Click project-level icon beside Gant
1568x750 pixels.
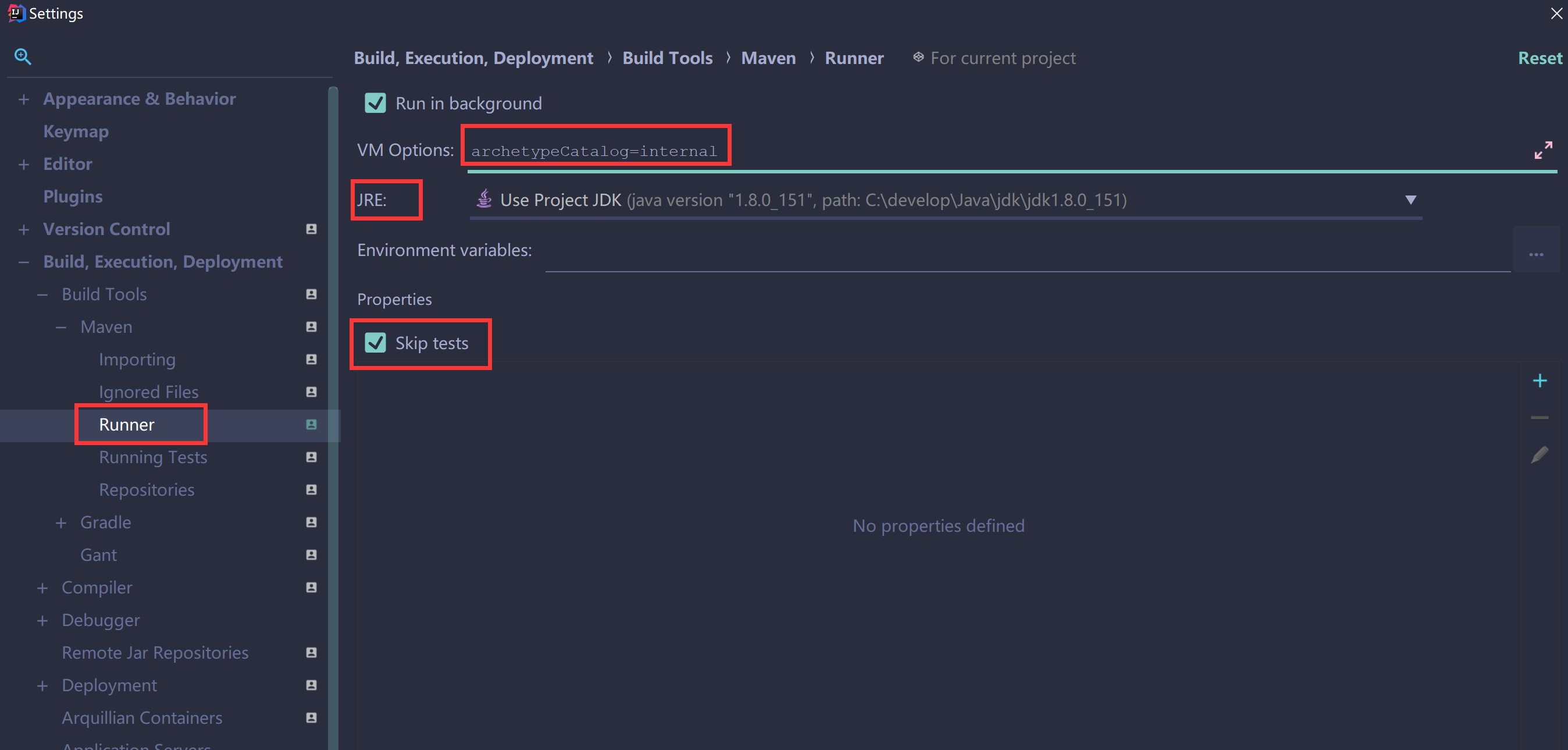coord(311,554)
